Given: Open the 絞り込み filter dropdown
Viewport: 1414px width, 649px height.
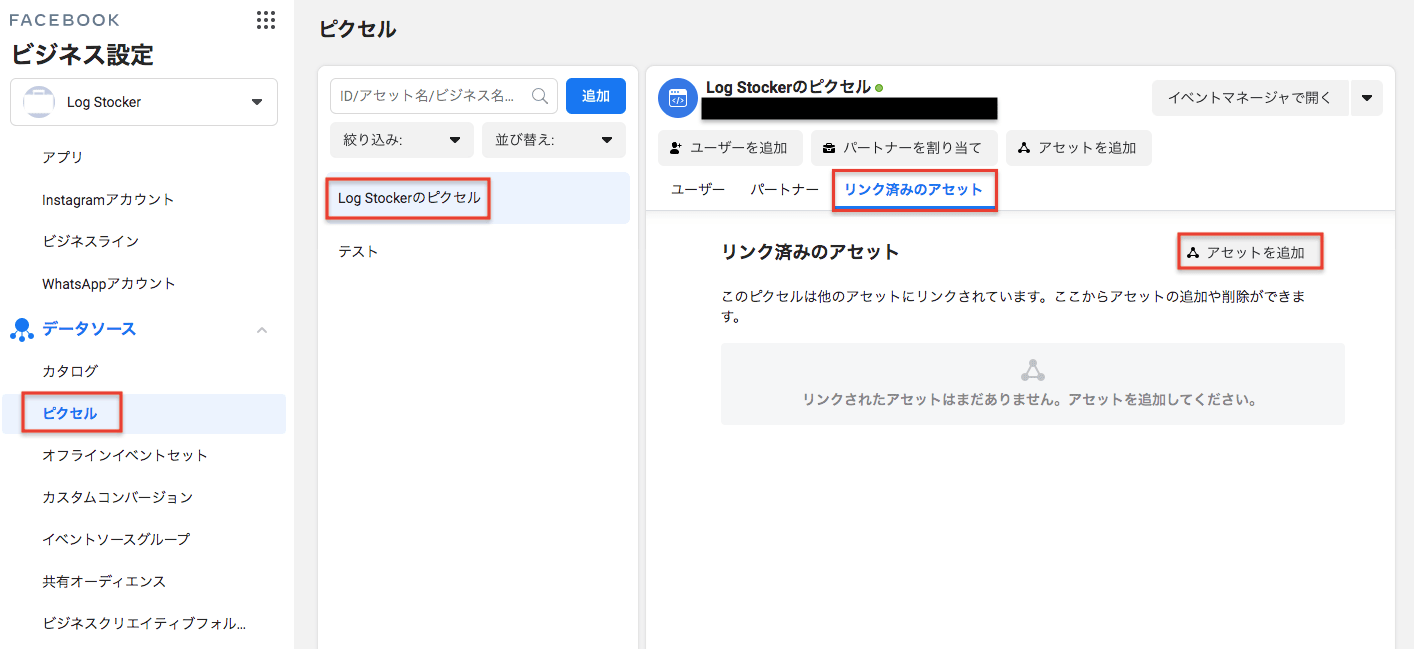Looking at the screenshot, I should click(402, 140).
